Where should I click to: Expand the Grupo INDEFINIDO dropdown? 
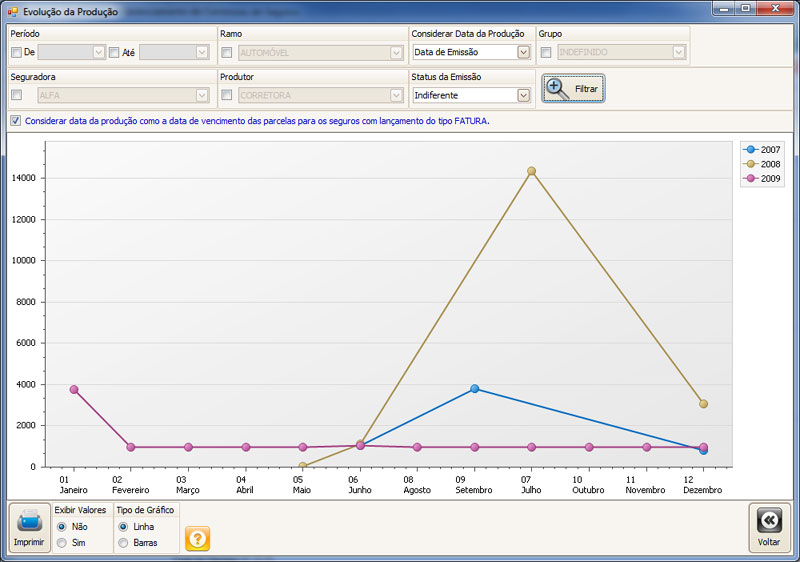[x=679, y=52]
